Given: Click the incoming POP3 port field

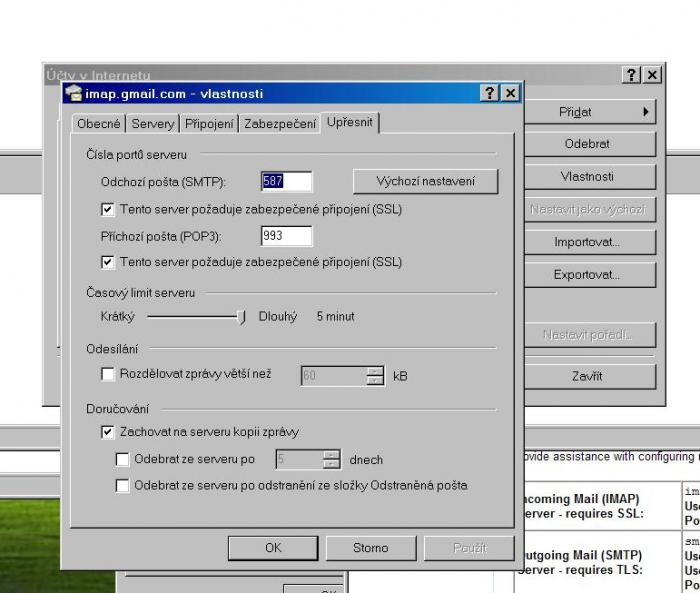Looking at the screenshot, I should pyautogui.click(x=286, y=236).
